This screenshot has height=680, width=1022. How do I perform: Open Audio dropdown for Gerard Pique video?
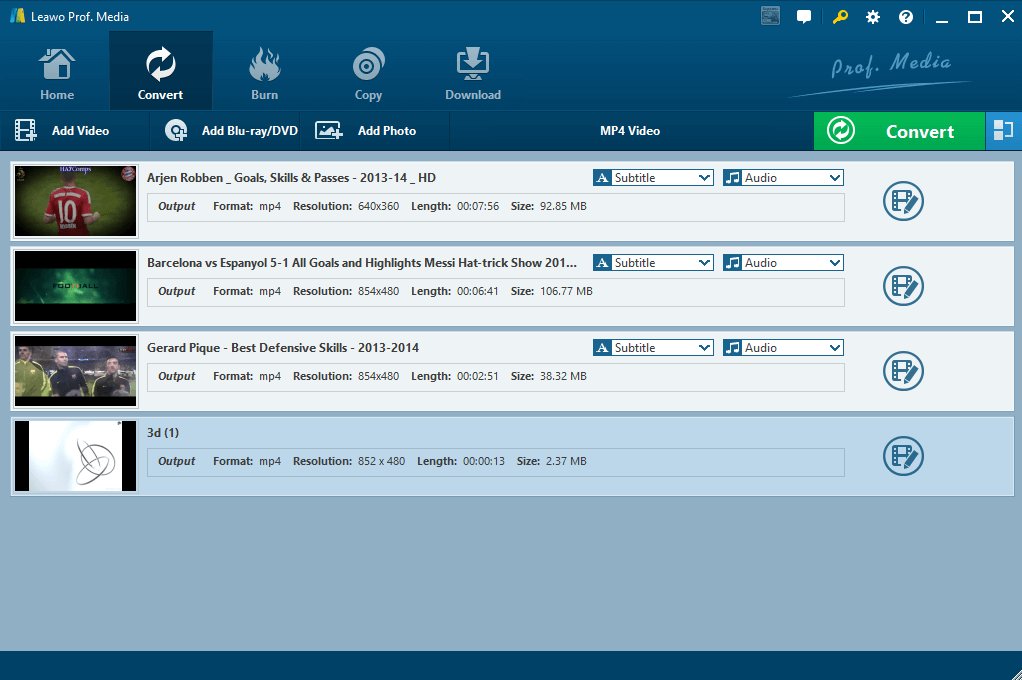[x=783, y=347]
